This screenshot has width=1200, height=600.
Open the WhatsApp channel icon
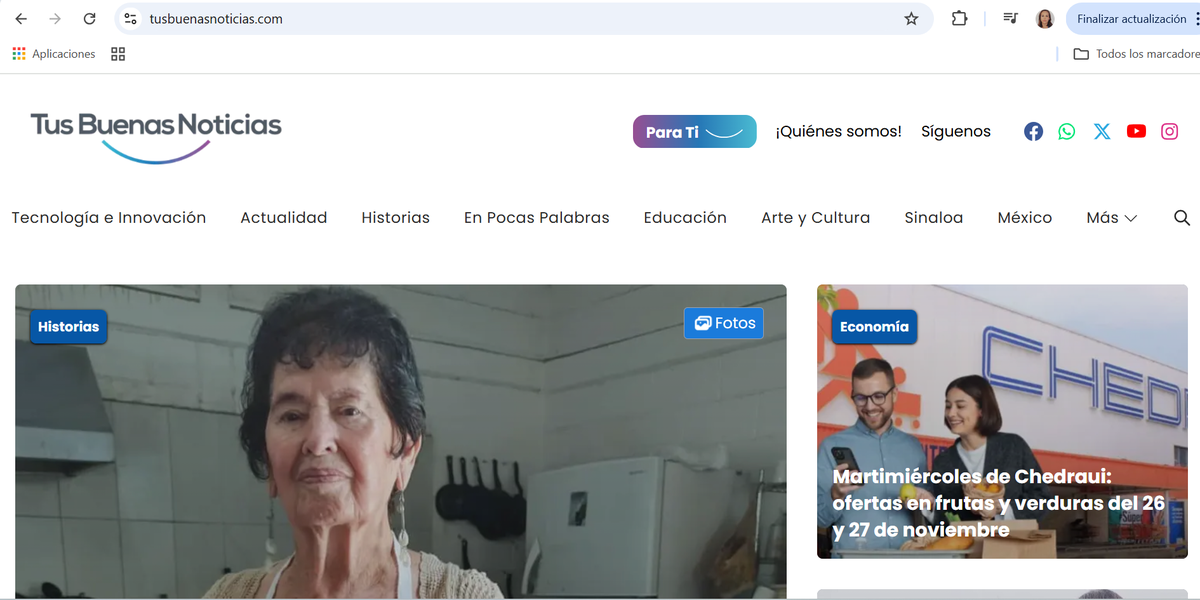(x=1067, y=131)
